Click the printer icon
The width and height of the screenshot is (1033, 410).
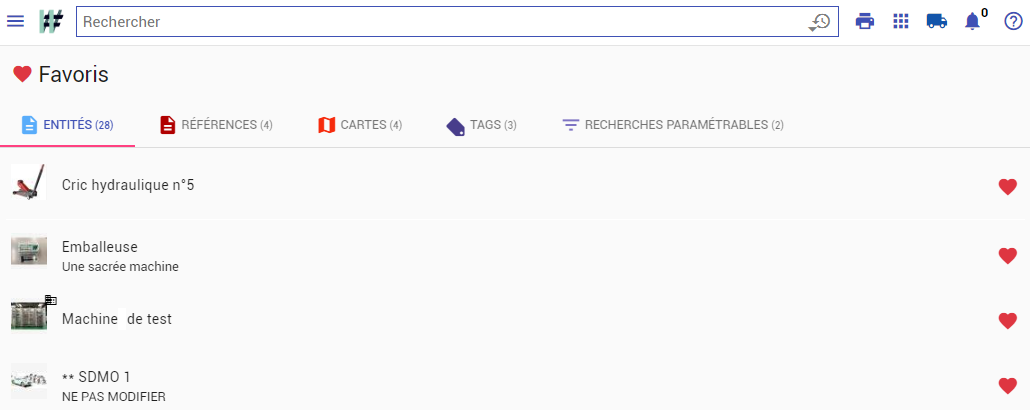click(x=864, y=21)
